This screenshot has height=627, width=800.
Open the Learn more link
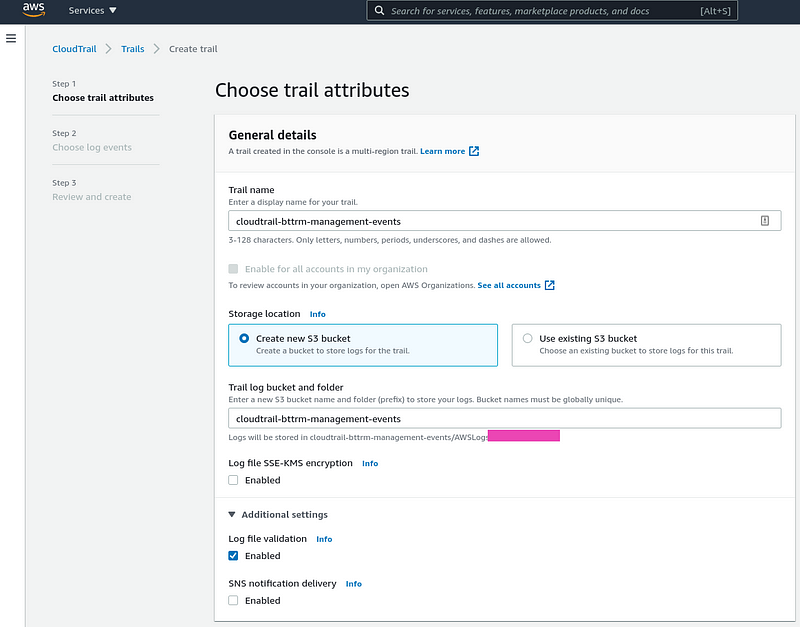(x=442, y=151)
